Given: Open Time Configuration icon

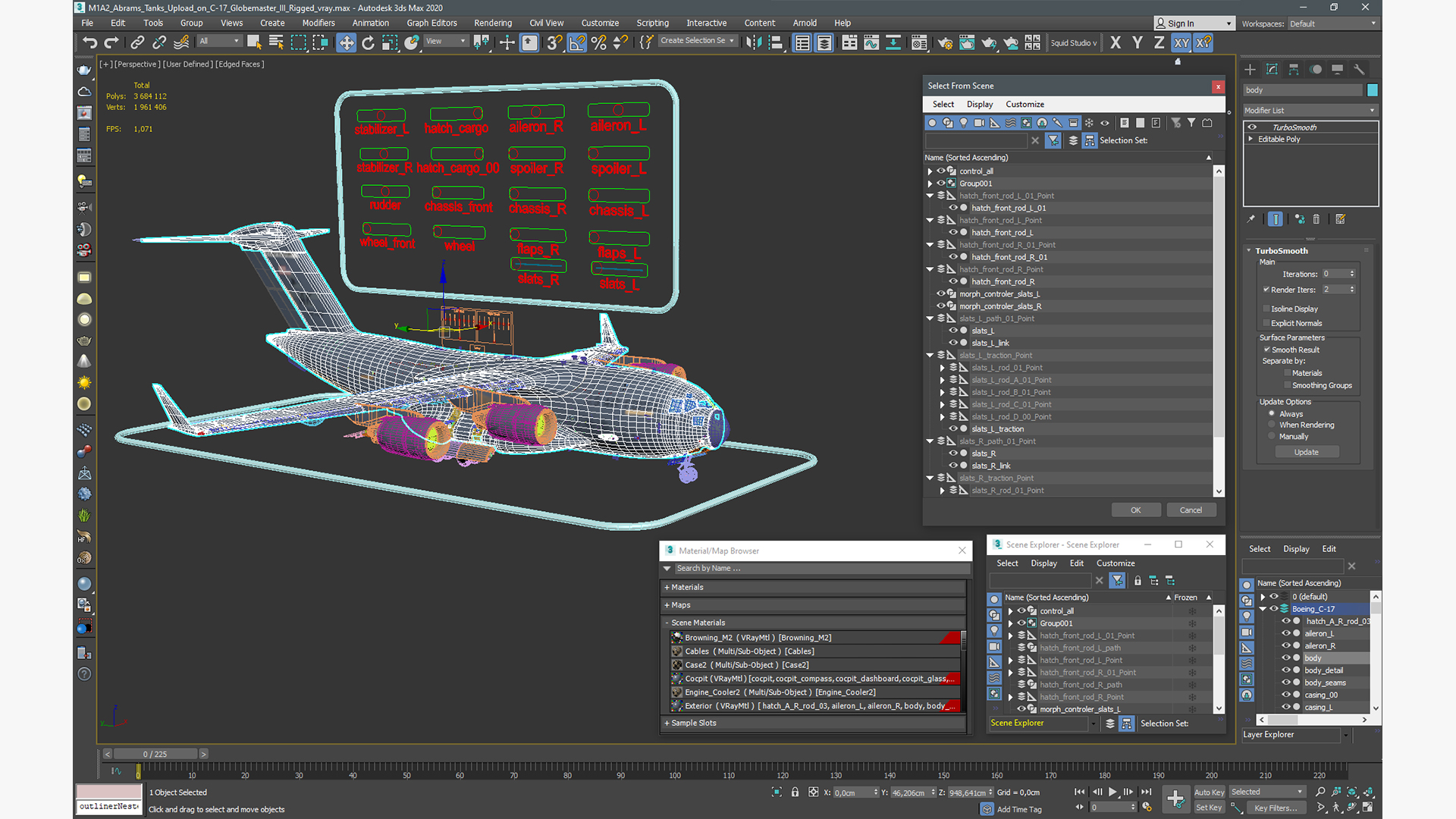Looking at the screenshot, I should click(1147, 807).
